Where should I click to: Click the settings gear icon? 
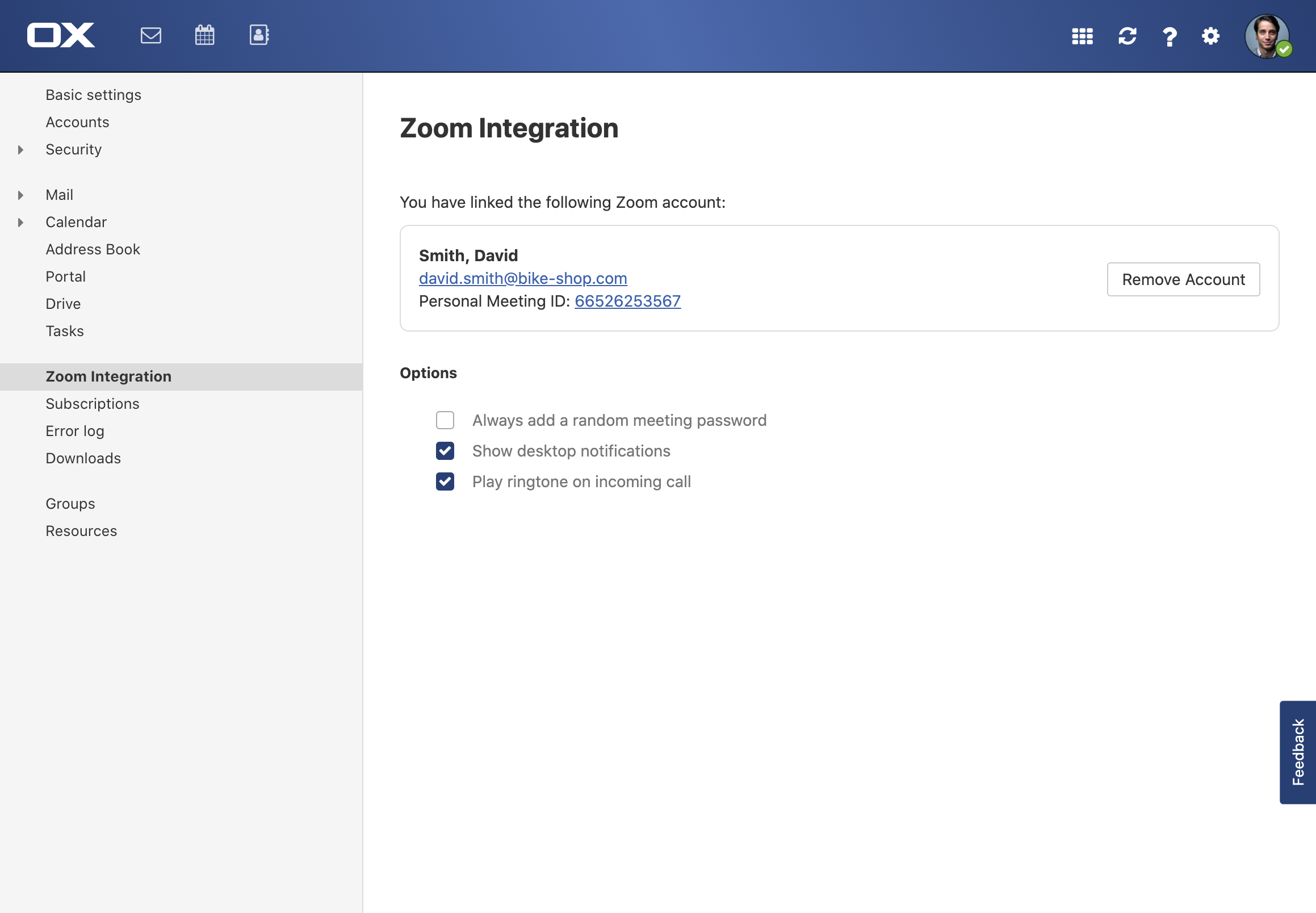pos(1210,36)
